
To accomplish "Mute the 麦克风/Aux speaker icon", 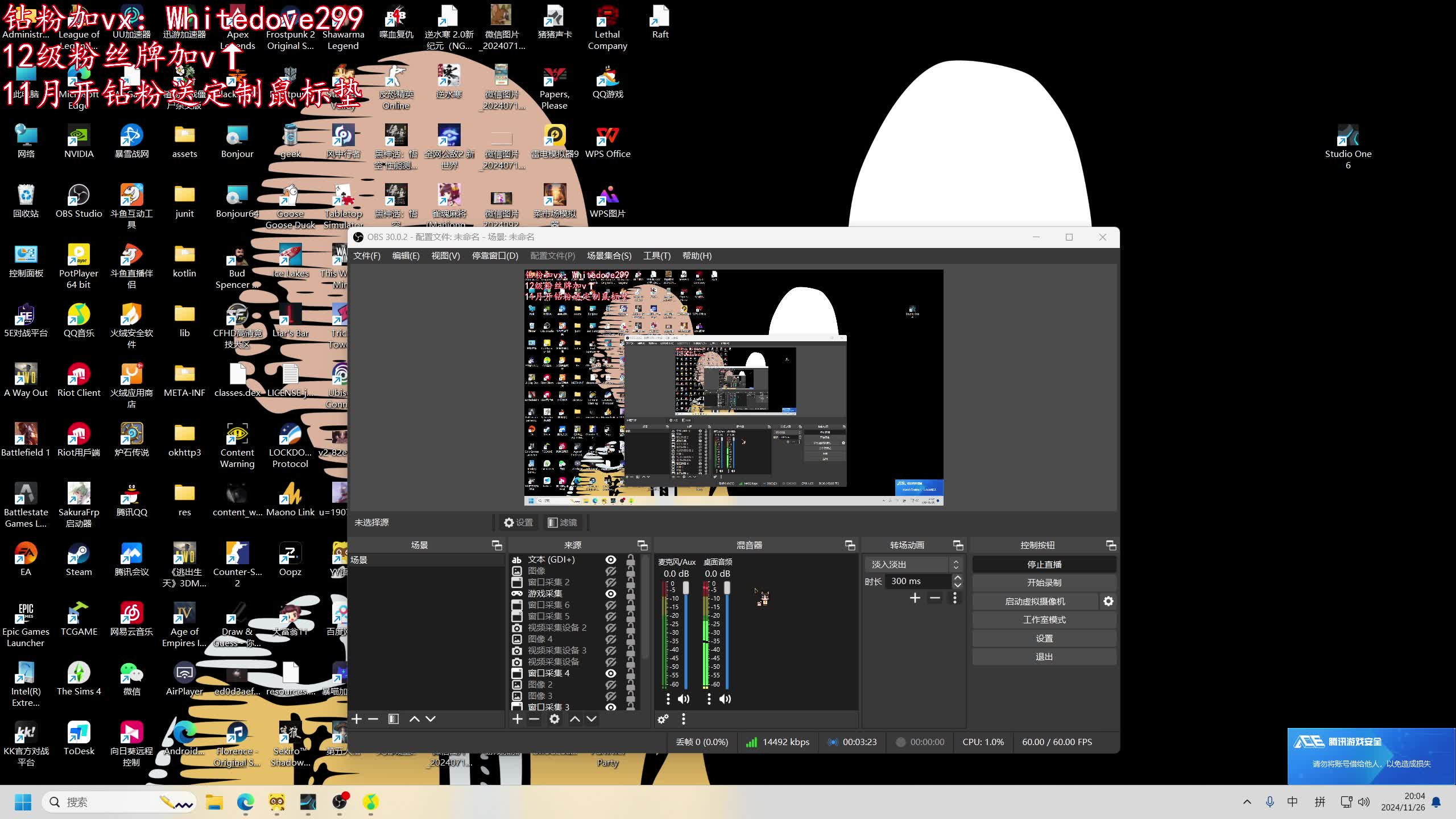I will [684, 698].
